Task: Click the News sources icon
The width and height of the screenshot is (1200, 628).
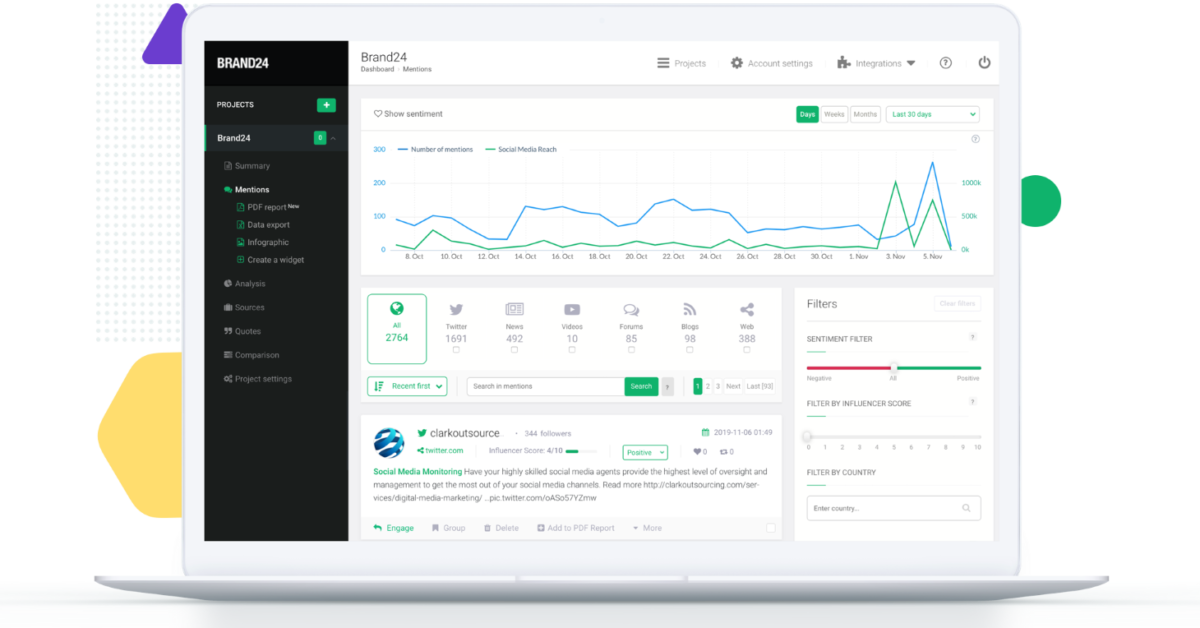Action: point(514,310)
